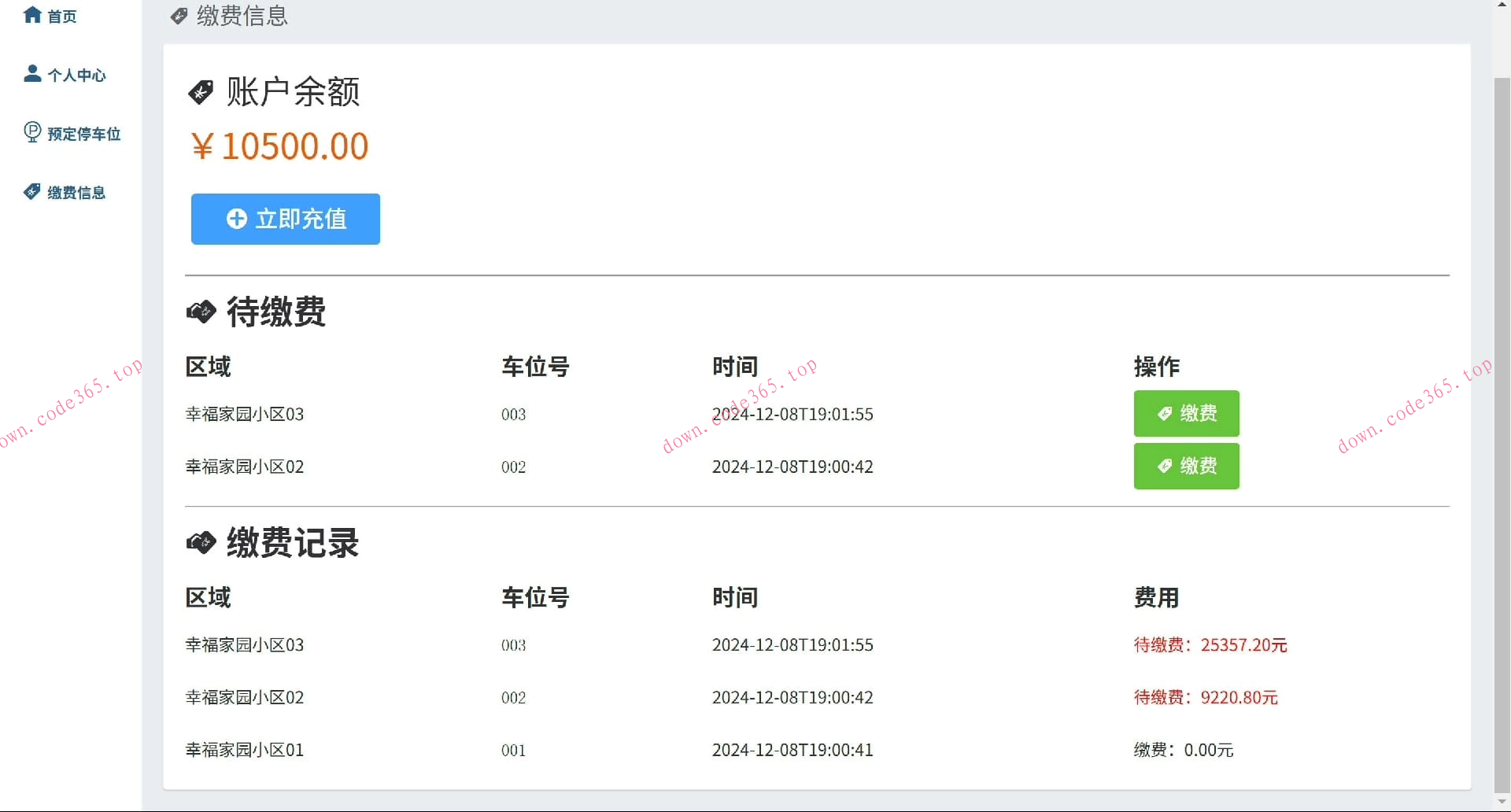Click the plus icon inside 立即充值 button

pyautogui.click(x=237, y=219)
